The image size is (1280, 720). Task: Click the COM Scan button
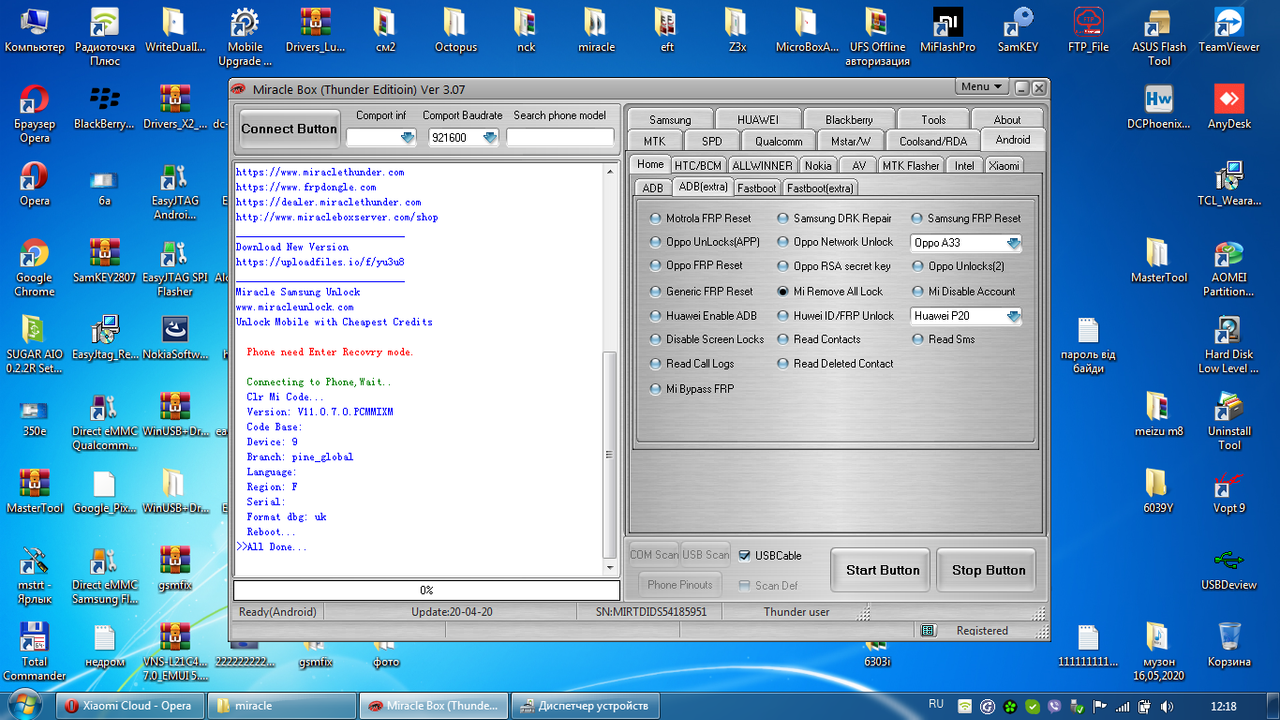pos(654,555)
